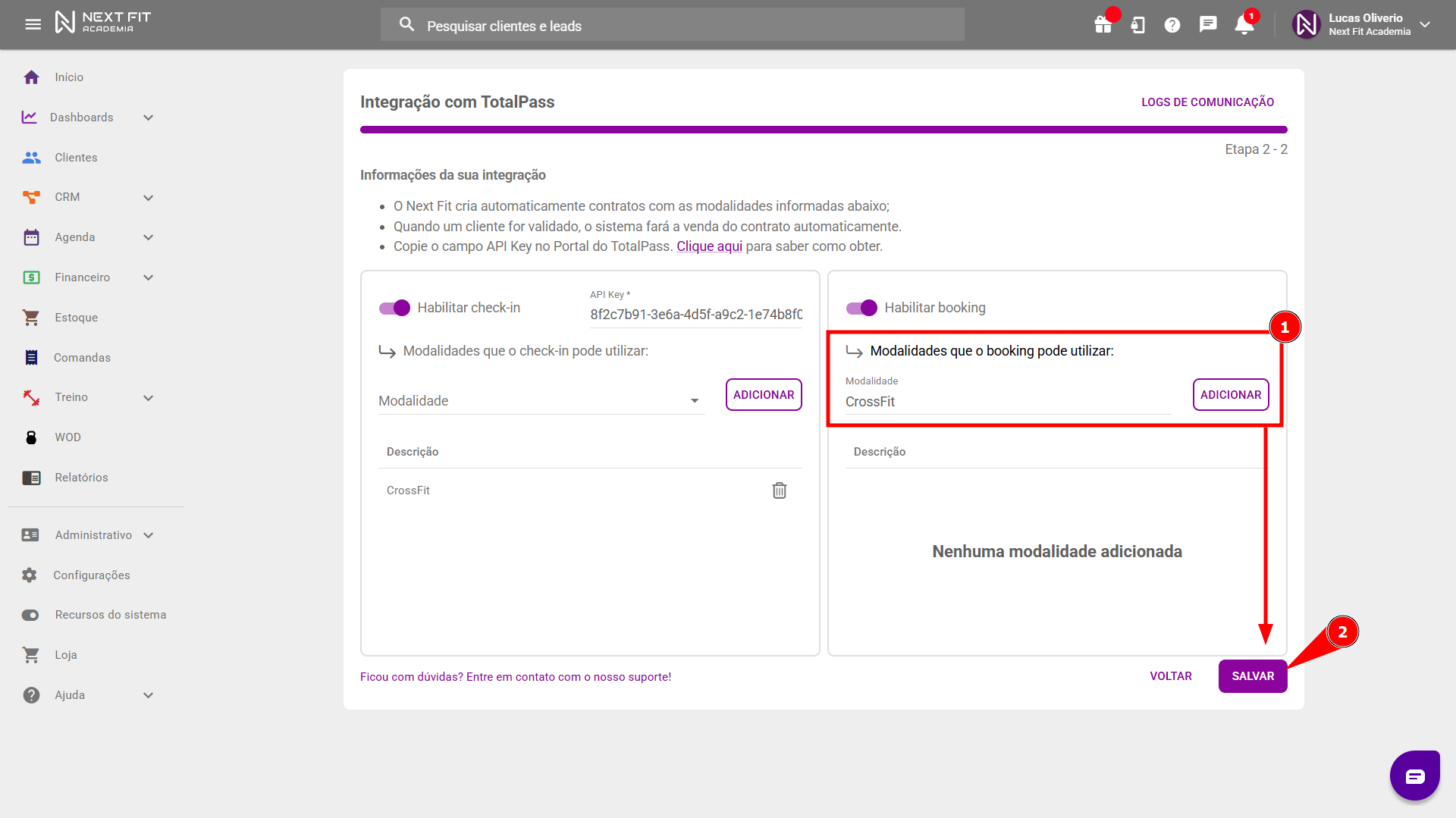This screenshot has height=818, width=1456.
Task: Click the Loja cart icon
Action: 31,655
